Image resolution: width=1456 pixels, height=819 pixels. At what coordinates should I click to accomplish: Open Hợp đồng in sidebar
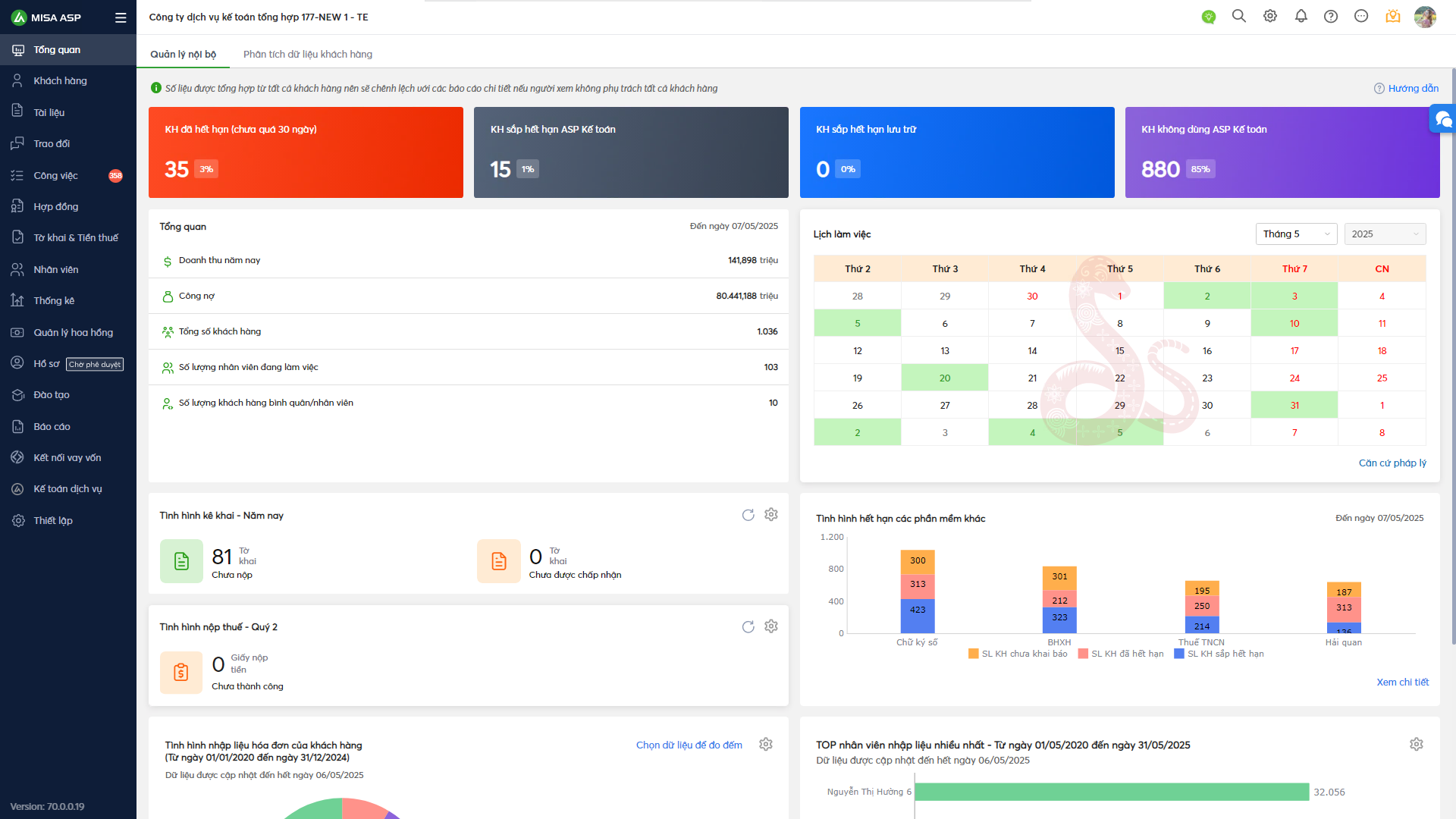[x=68, y=206]
